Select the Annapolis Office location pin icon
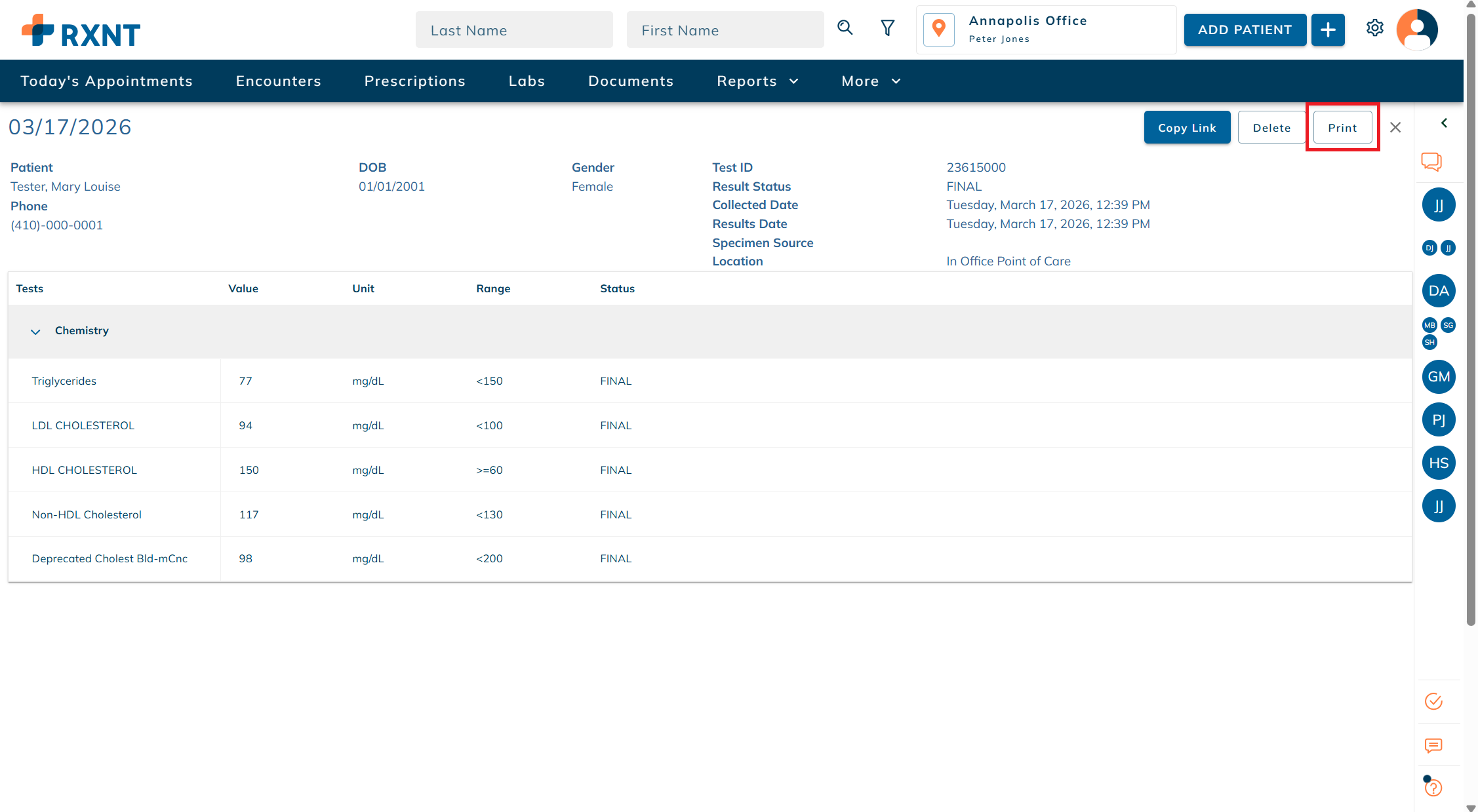Viewport: 1478px width, 812px height. (939, 29)
